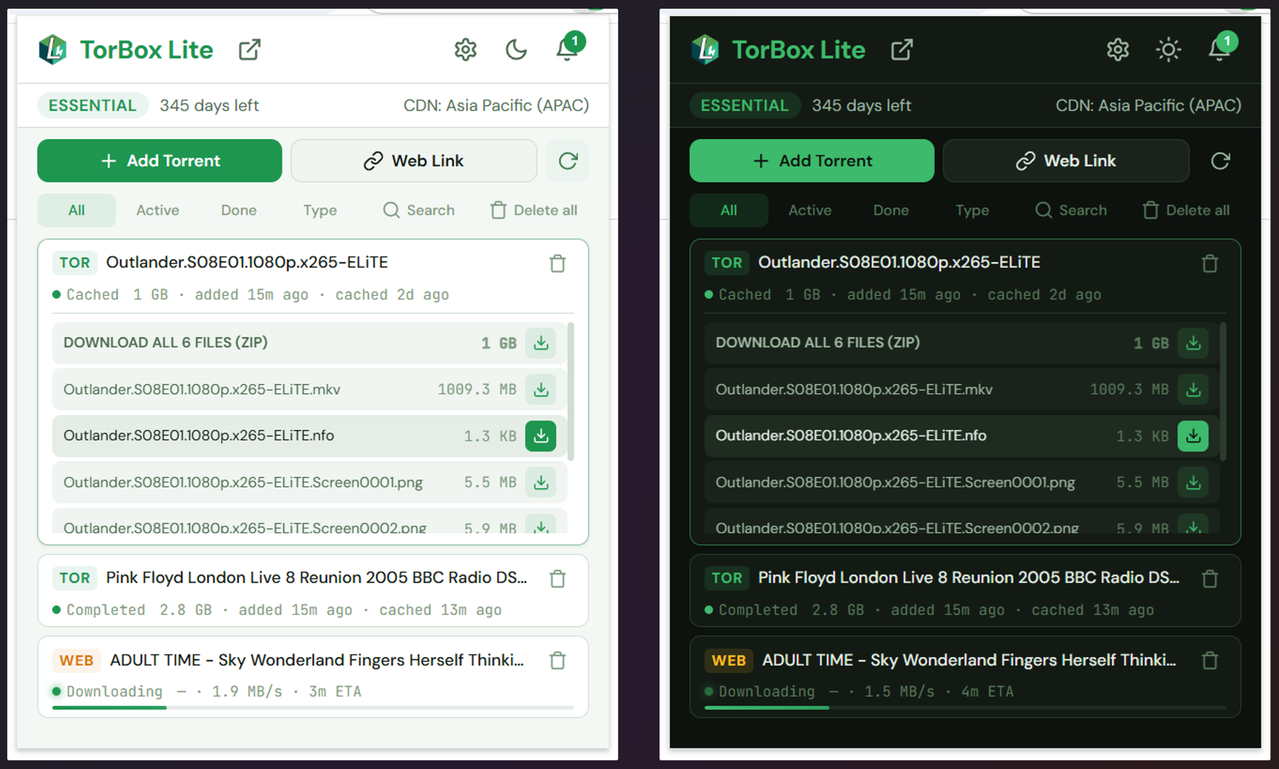
Task: Collapse Outlander torrent title, light panel
Action: 247,262
